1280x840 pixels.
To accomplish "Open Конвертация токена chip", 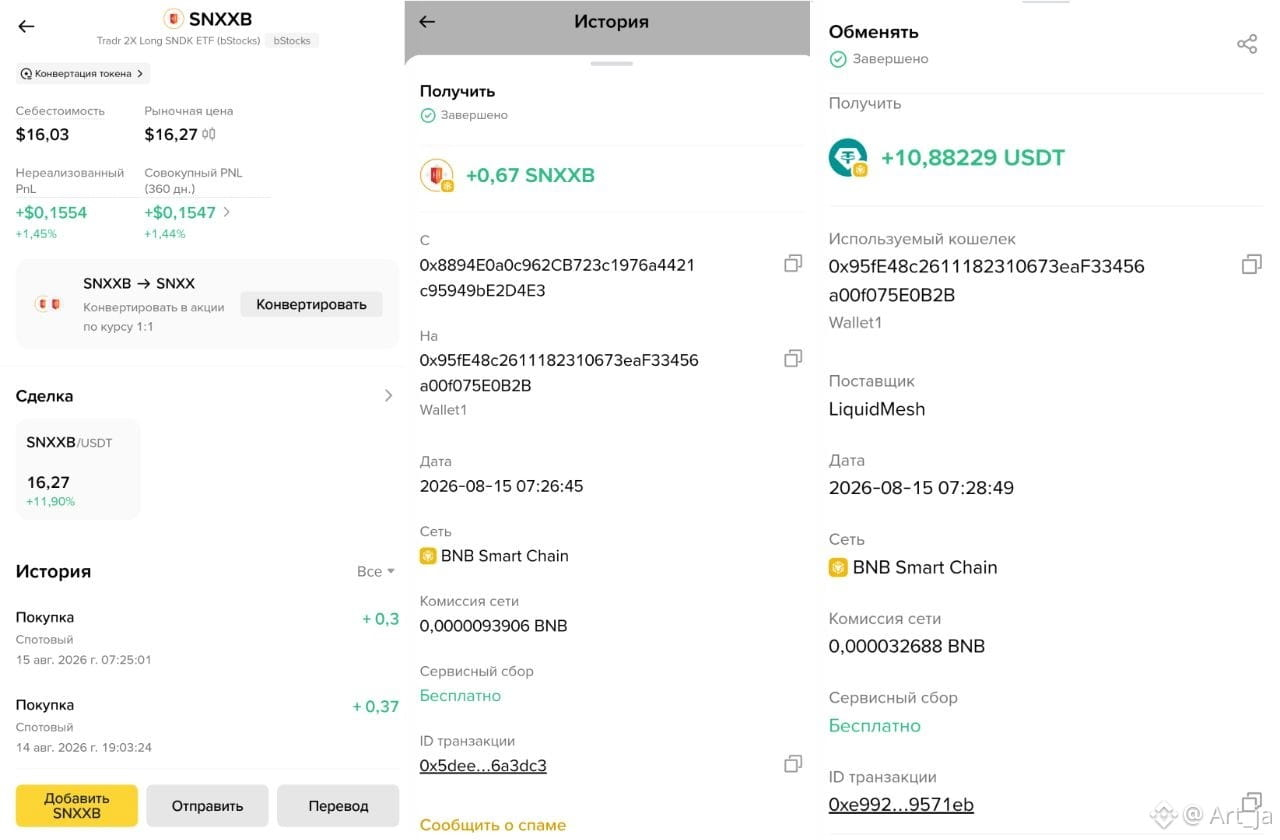I will (x=83, y=73).
